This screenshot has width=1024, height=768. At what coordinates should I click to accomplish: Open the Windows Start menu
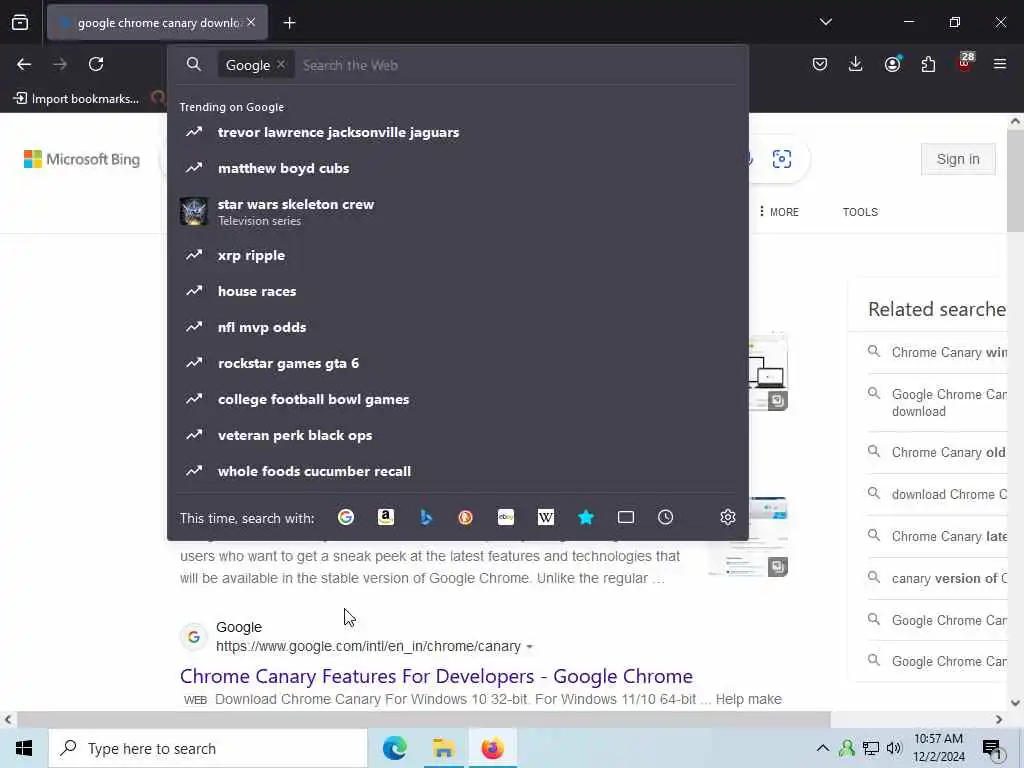click(x=24, y=748)
